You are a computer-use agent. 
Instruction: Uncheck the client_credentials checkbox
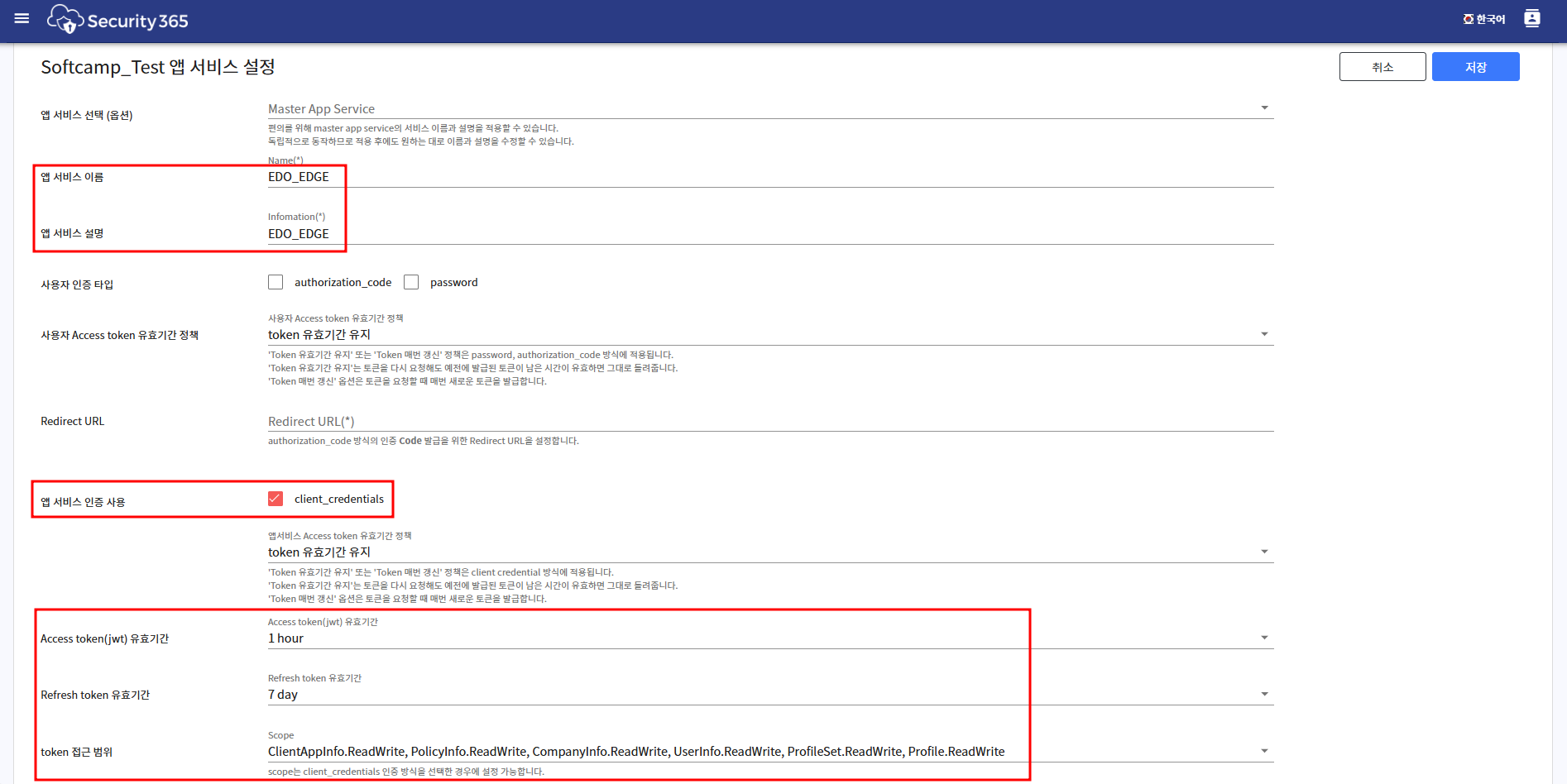[276, 499]
